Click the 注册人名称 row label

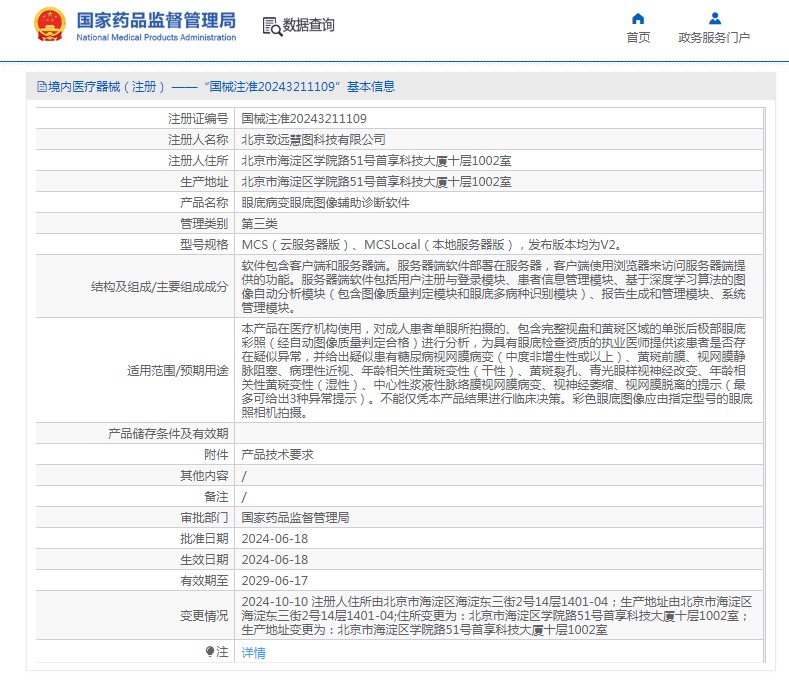pos(198,139)
